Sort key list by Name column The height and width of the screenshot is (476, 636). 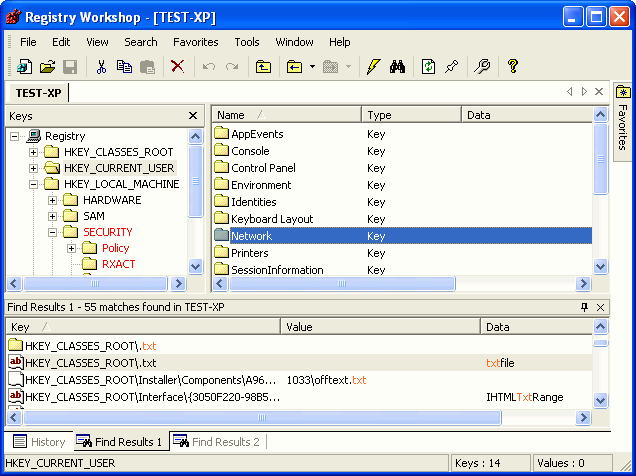tap(287, 115)
